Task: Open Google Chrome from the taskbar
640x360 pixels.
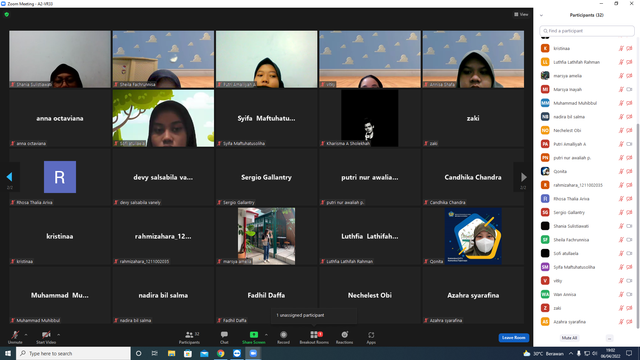Action: pyautogui.click(x=220, y=353)
